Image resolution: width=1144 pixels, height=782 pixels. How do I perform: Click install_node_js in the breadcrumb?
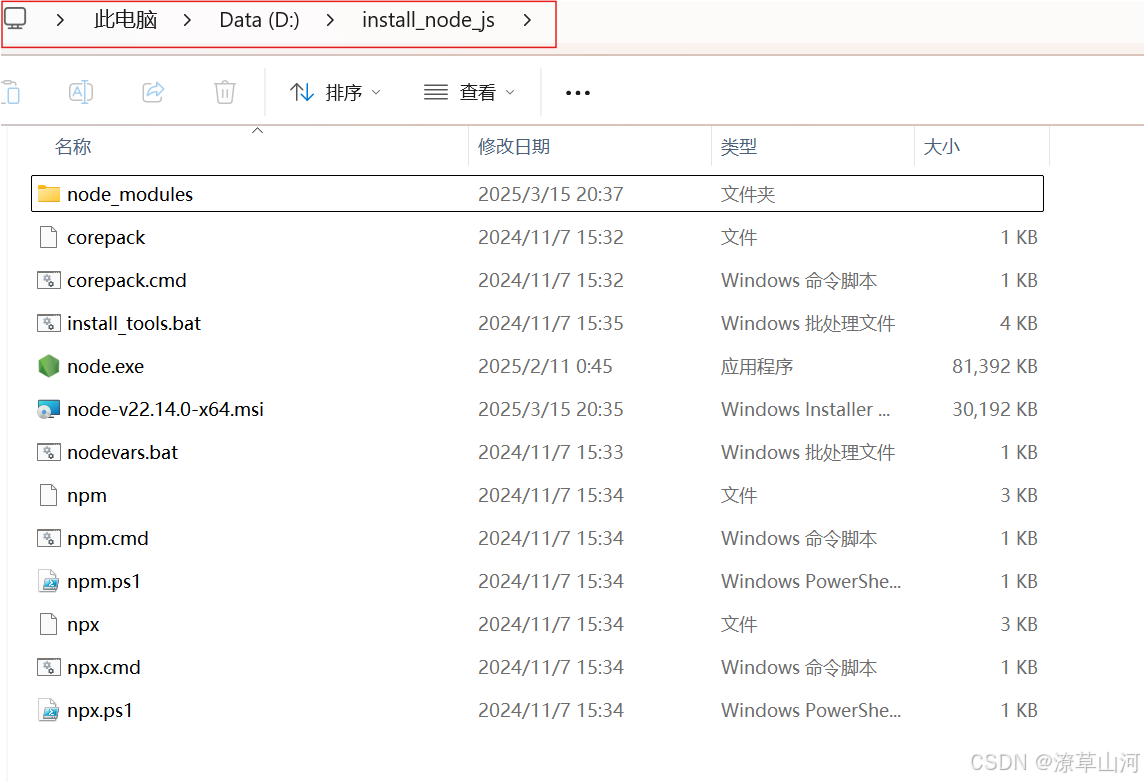click(x=428, y=20)
